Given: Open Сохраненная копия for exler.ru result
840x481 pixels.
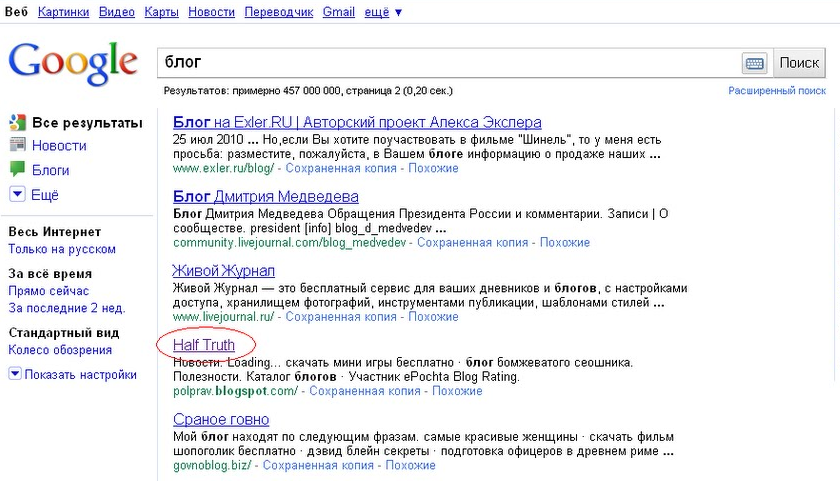Looking at the screenshot, I should (341, 168).
